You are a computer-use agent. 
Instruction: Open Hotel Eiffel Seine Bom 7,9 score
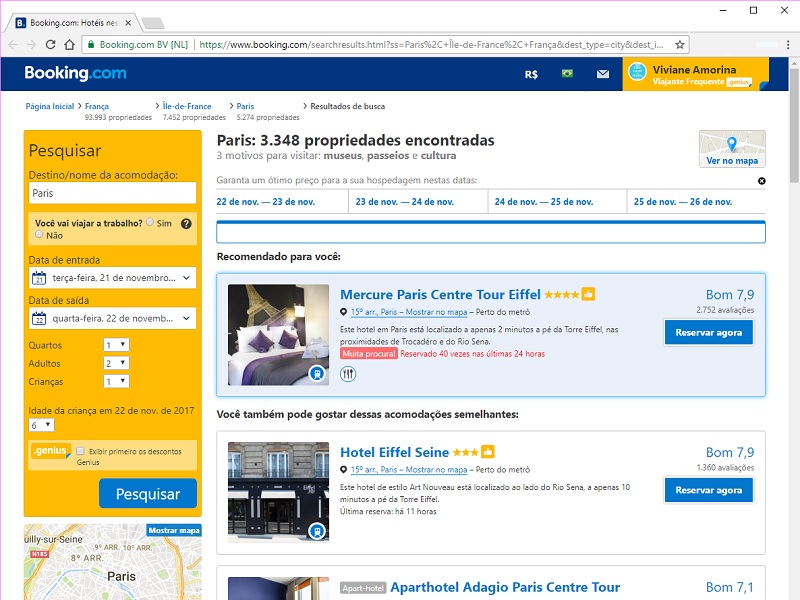pos(730,453)
